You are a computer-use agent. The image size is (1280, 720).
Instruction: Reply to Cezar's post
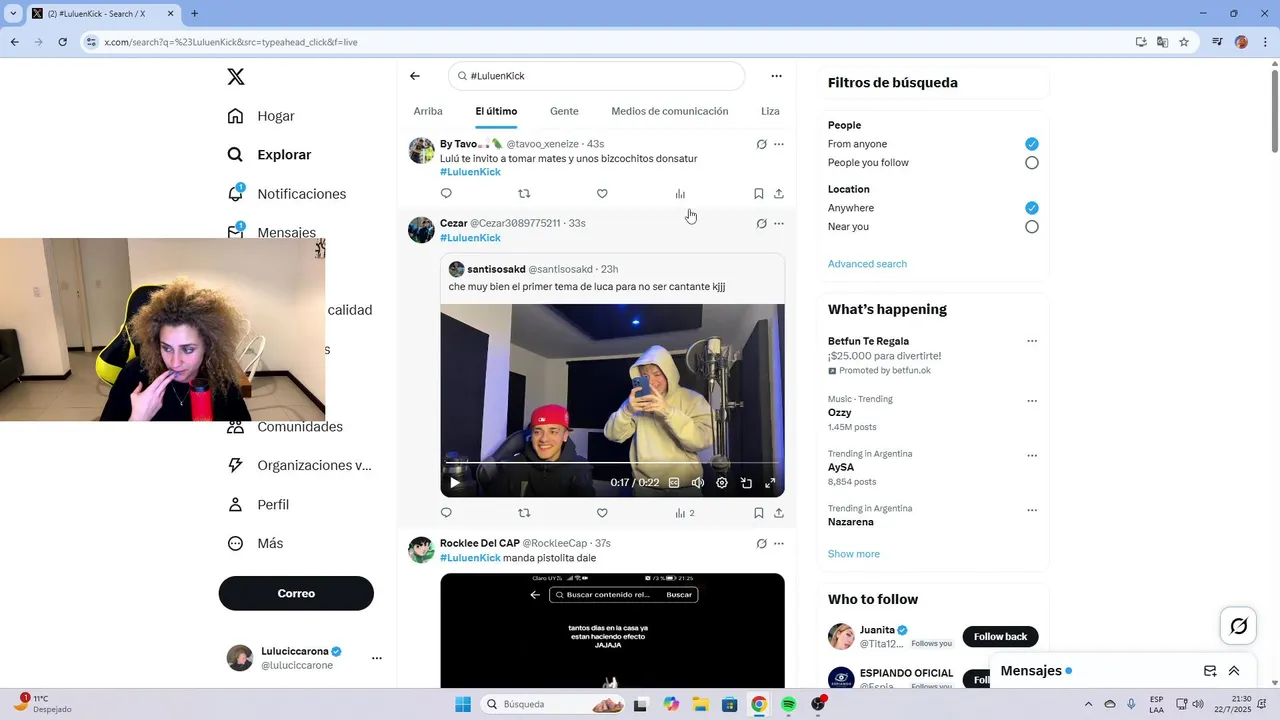tap(446, 513)
